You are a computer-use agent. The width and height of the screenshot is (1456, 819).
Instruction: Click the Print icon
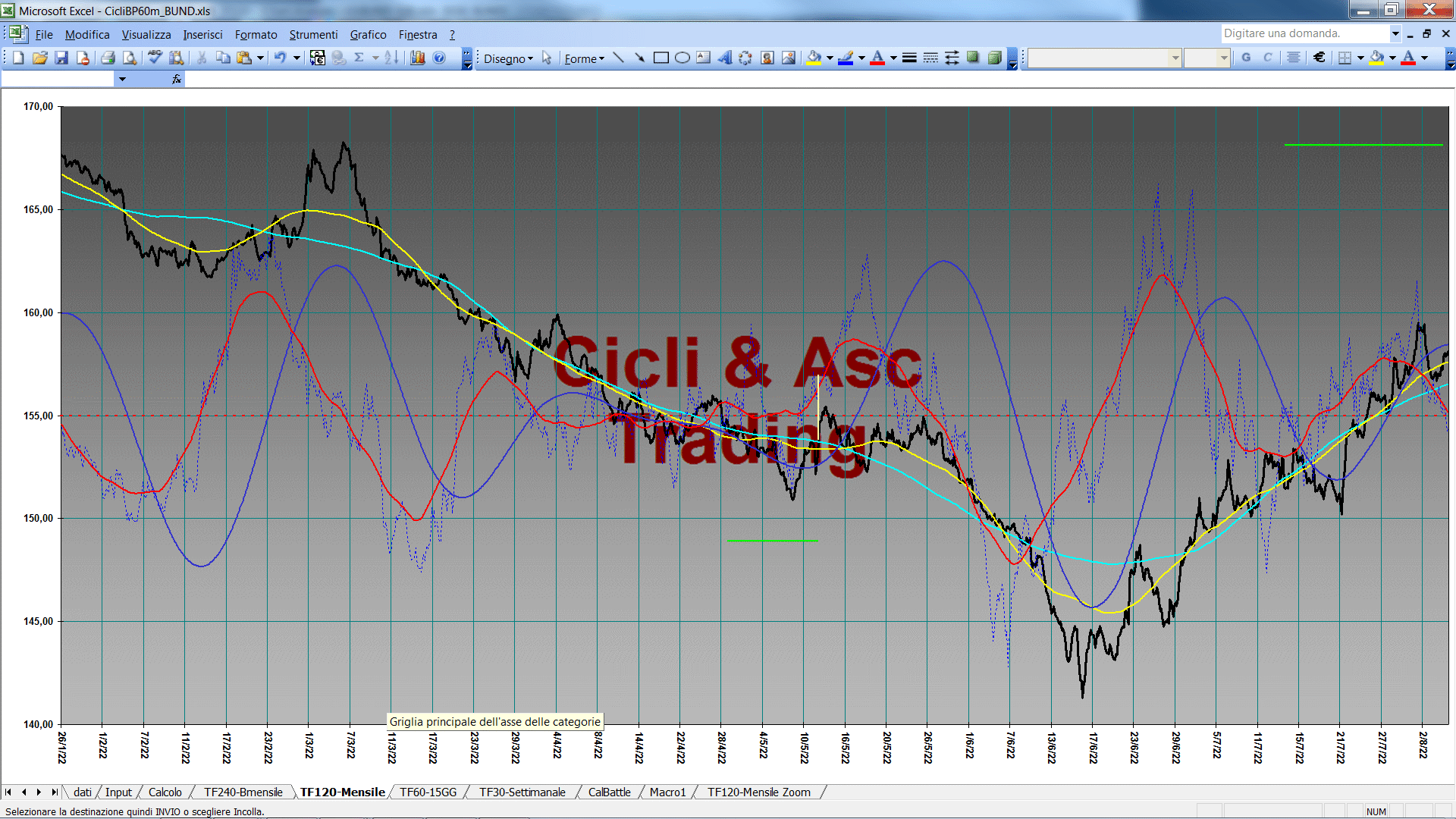point(108,58)
